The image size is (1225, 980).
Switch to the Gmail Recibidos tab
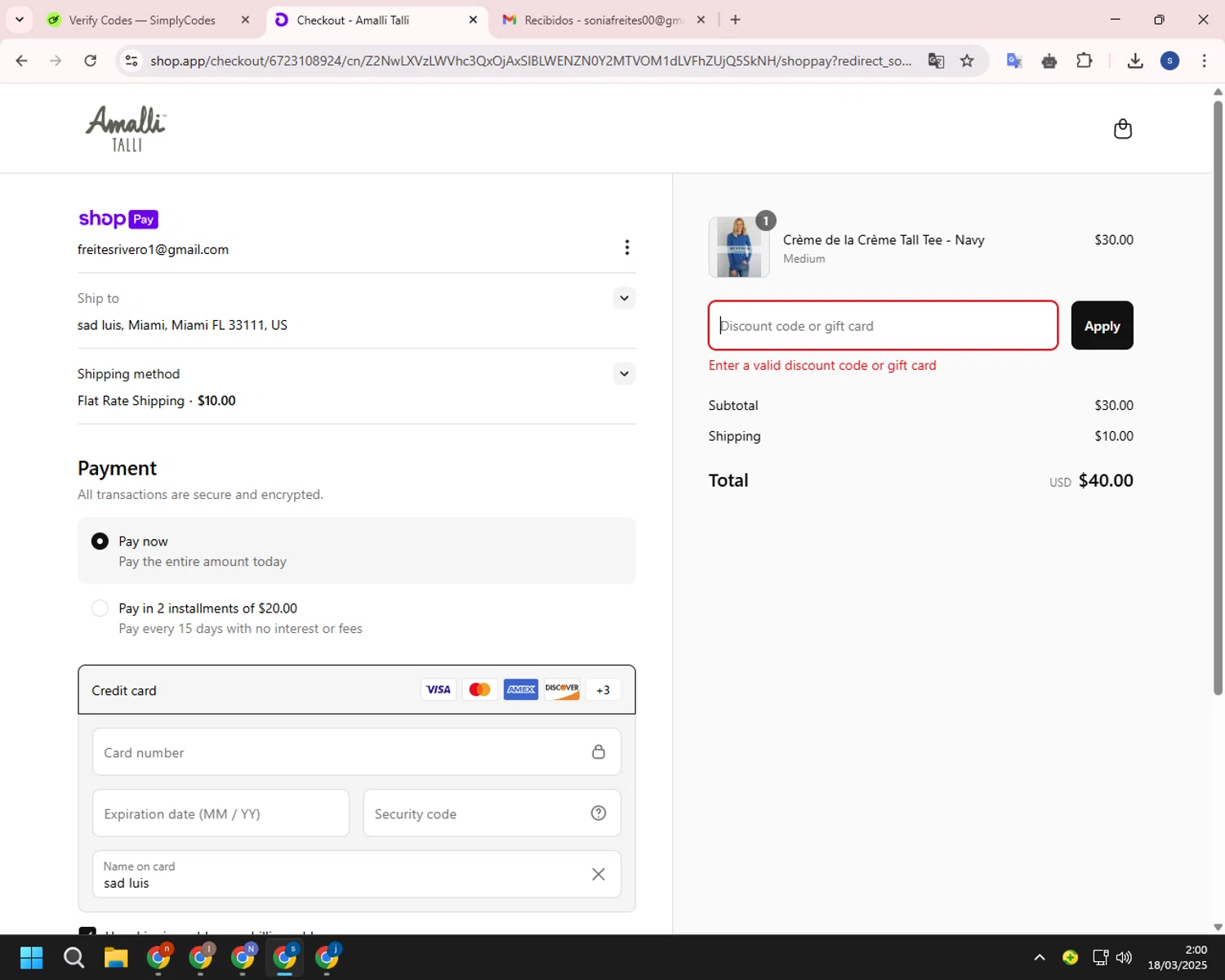coord(604,20)
